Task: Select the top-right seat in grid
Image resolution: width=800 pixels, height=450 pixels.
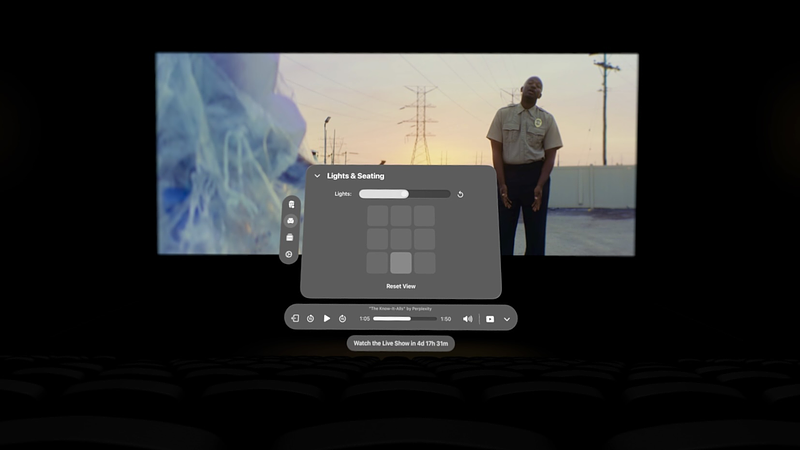Action: (424, 216)
